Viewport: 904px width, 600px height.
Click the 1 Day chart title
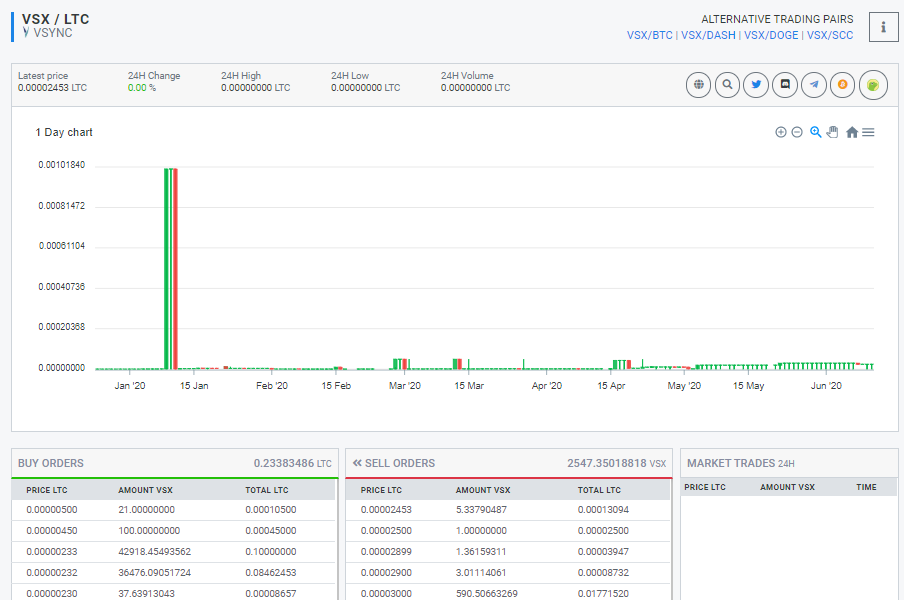[x=64, y=132]
